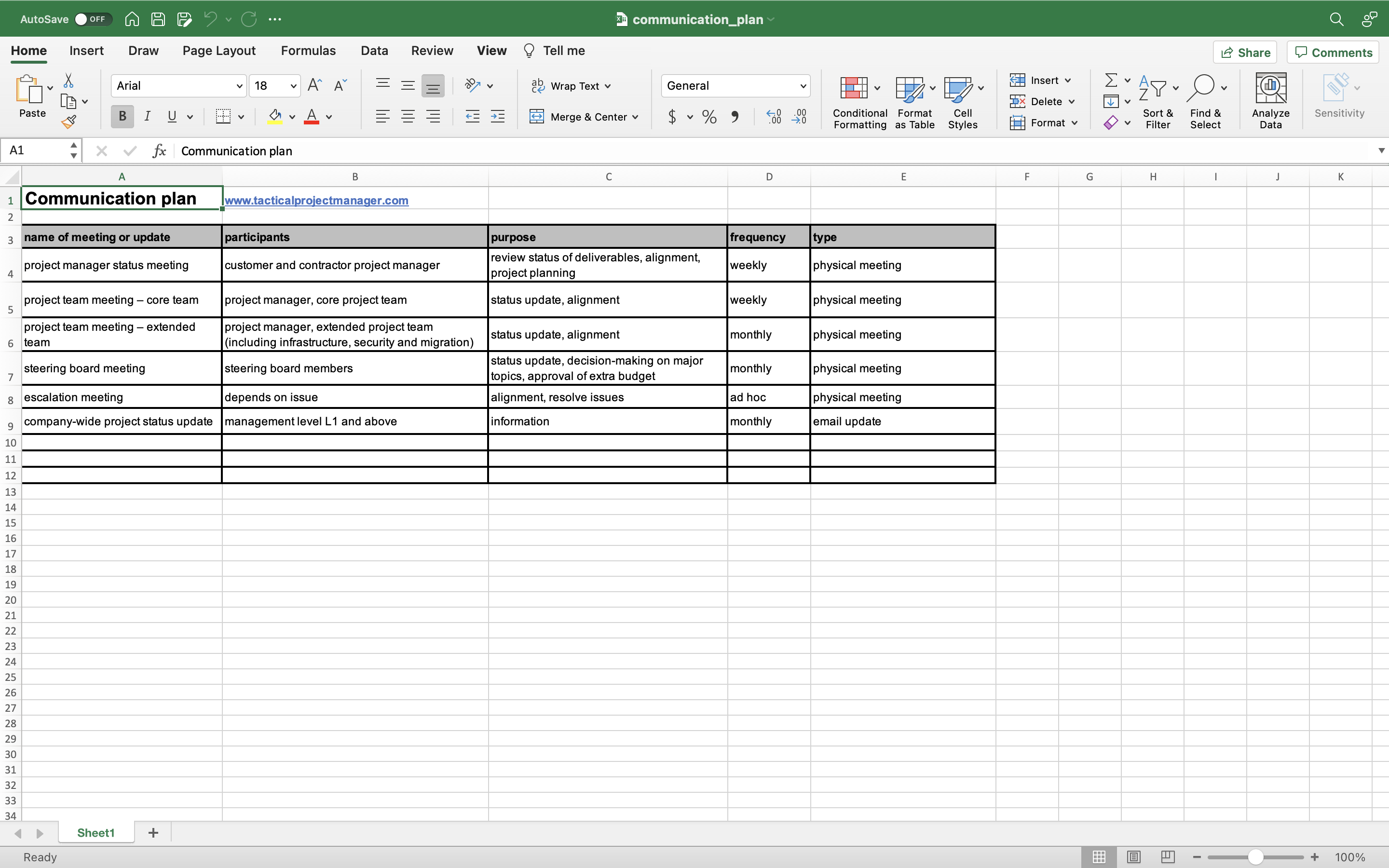The height and width of the screenshot is (868, 1389).
Task: Apply red font color
Action: click(312, 117)
